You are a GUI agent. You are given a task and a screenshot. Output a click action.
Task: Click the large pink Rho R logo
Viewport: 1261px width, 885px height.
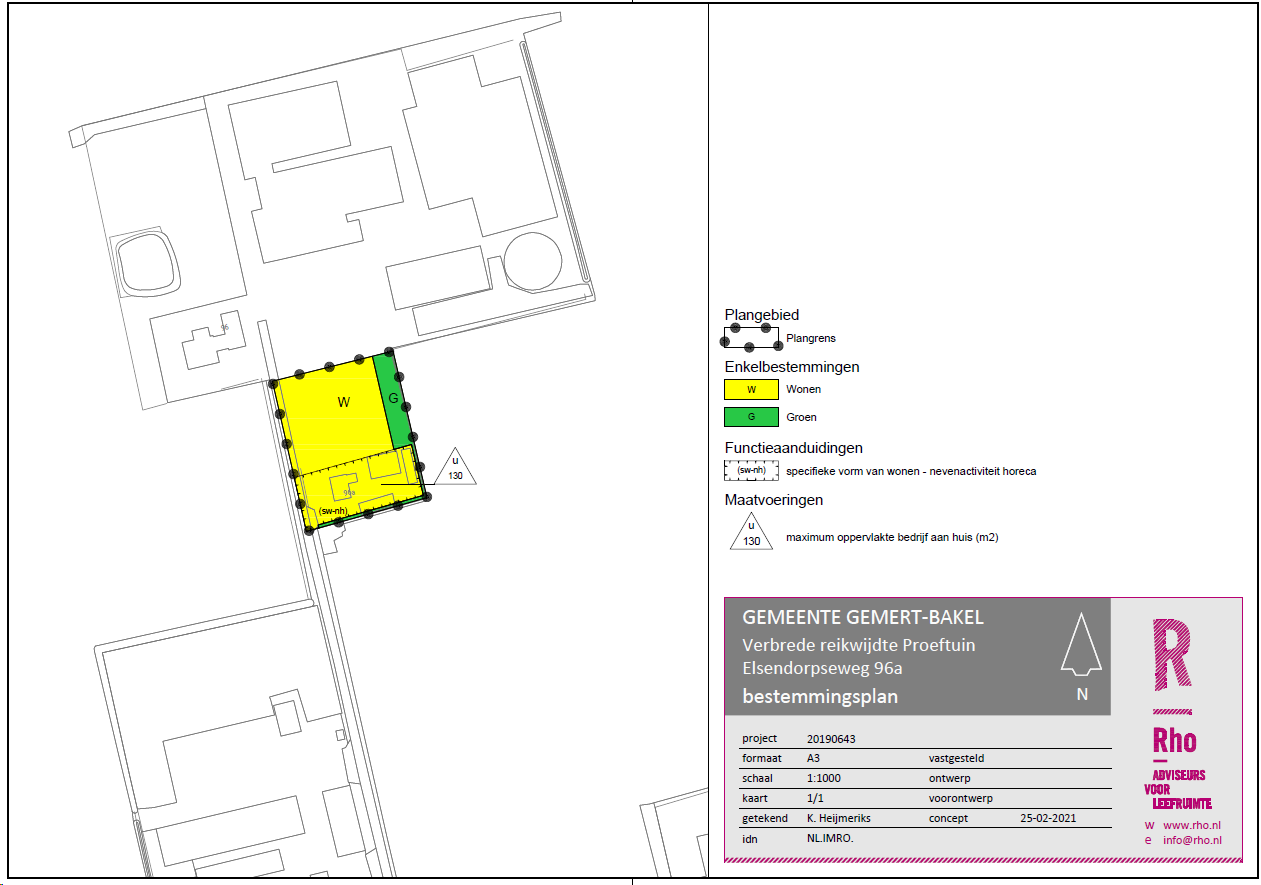click(x=1172, y=653)
